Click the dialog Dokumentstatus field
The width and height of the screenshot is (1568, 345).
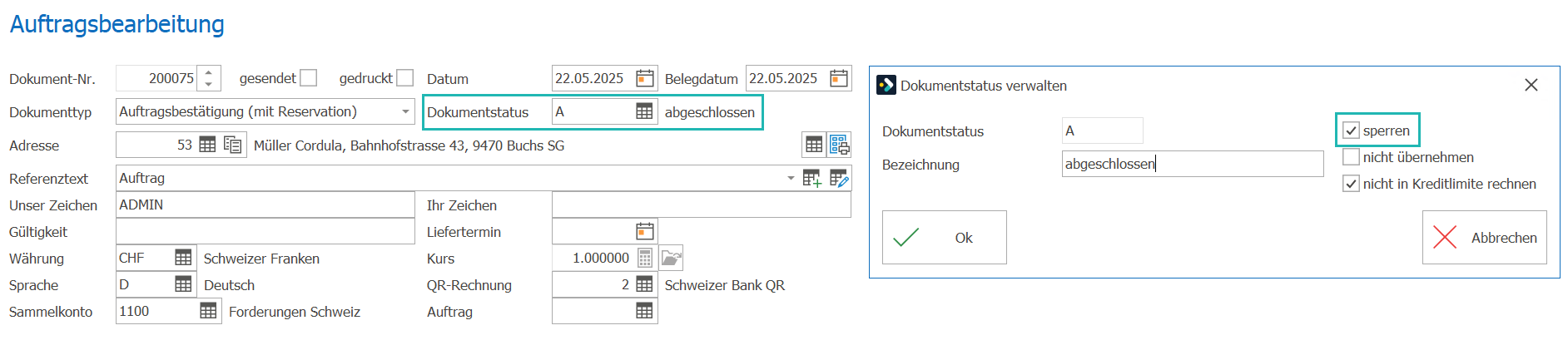1102,131
